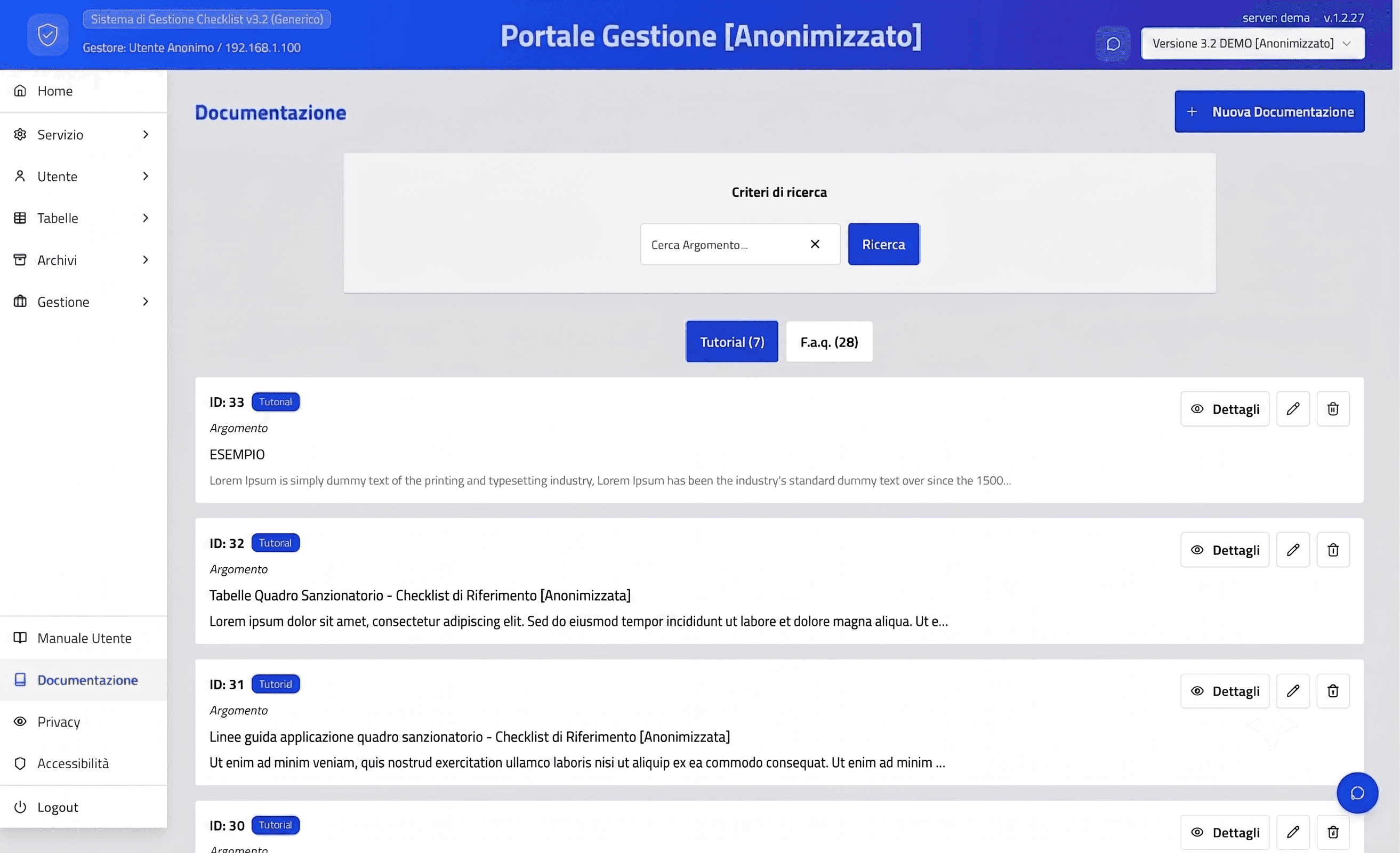Click the Utente person icon
The width and height of the screenshot is (1400, 853).
[20, 176]
